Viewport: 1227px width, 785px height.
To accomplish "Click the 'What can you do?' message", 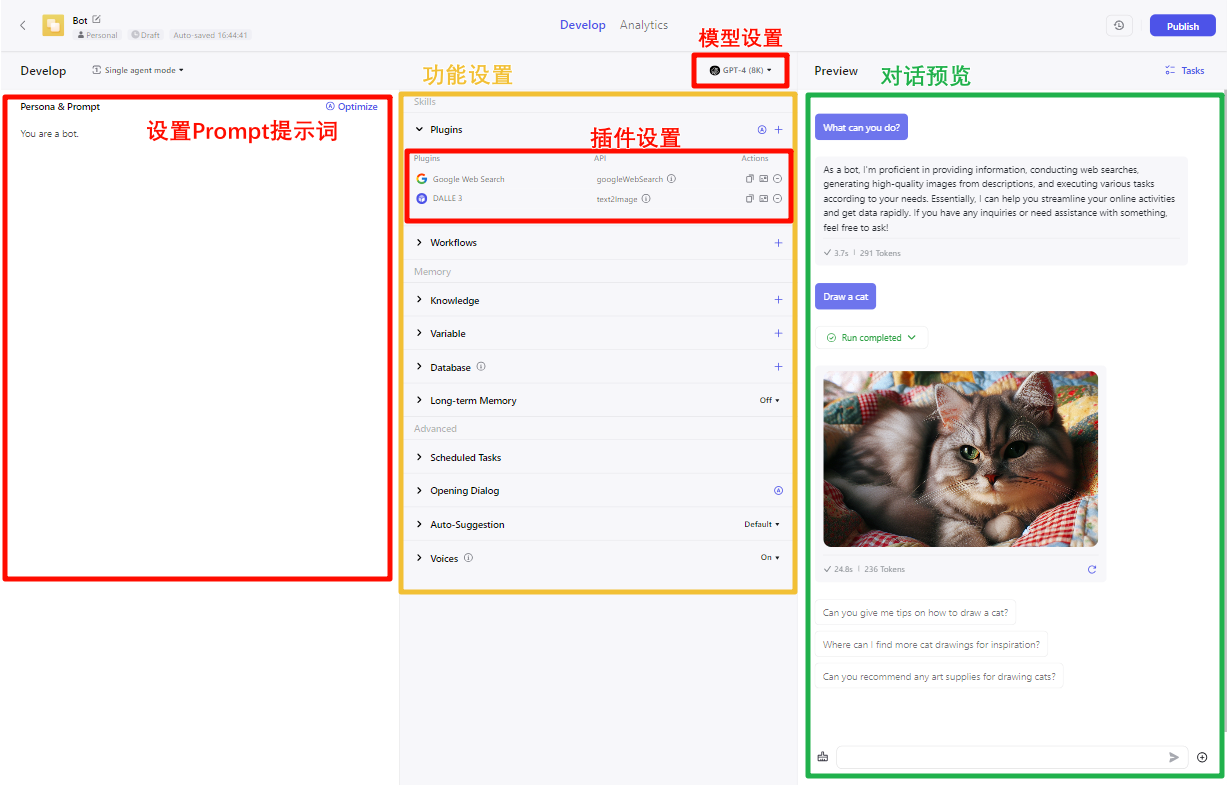I will [861, 128].
